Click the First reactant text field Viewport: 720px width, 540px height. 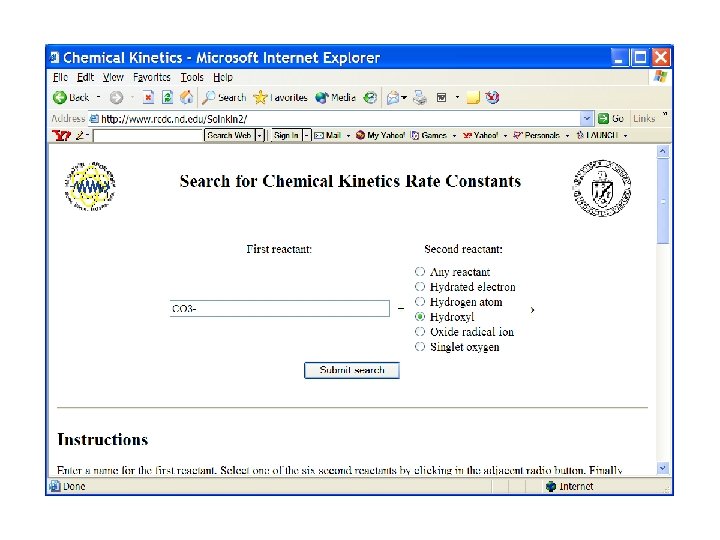[280, 309]
